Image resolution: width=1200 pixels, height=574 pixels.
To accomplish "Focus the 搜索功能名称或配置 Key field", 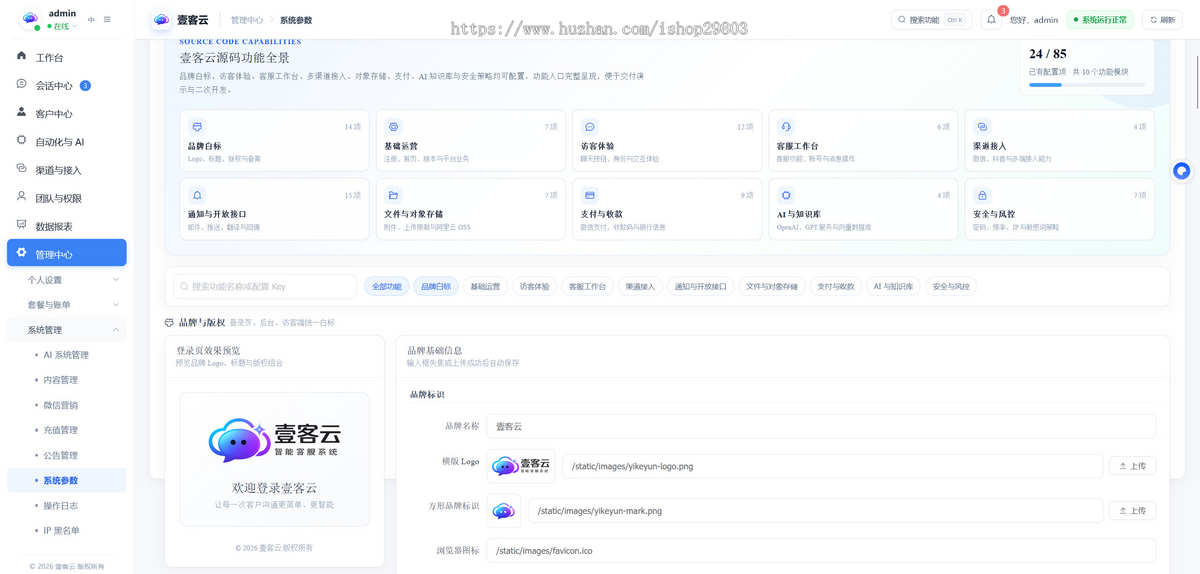I will 265,287.
